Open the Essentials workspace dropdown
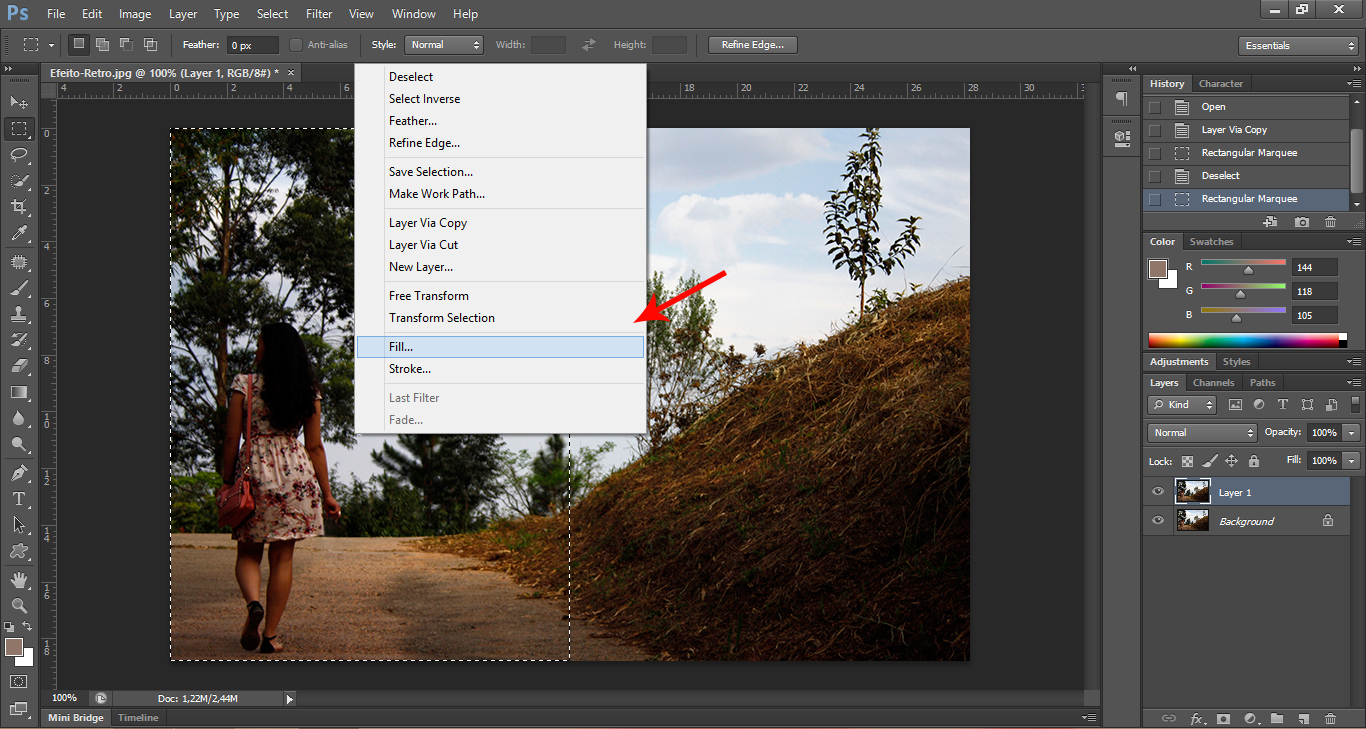The width and height of the screenshot is (1366, 729). coord(1297,46)
